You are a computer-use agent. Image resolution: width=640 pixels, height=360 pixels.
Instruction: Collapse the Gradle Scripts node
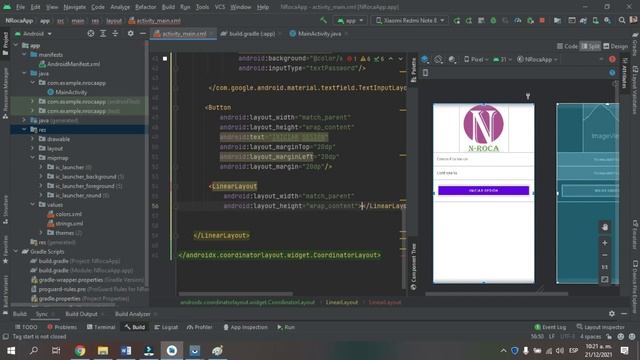pos(16,251)
